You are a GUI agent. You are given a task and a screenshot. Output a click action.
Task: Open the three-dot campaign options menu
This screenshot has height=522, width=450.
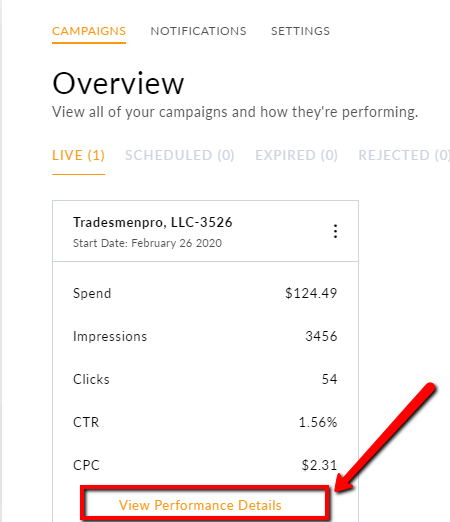point(335,231)
